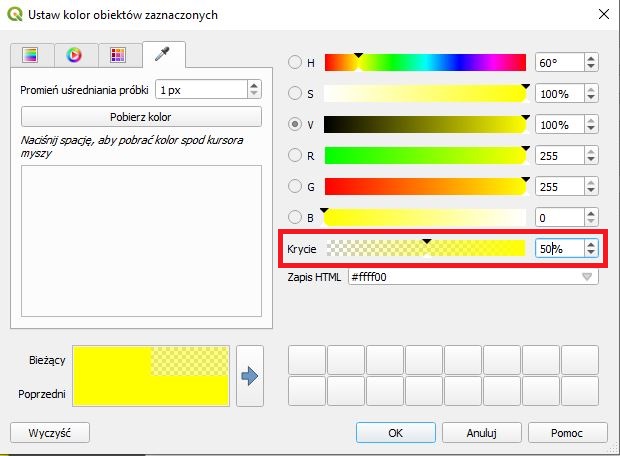Click the Wyczyść clear button
The width and height of the screenshot is (620, 456).
[x=49, y=433]
